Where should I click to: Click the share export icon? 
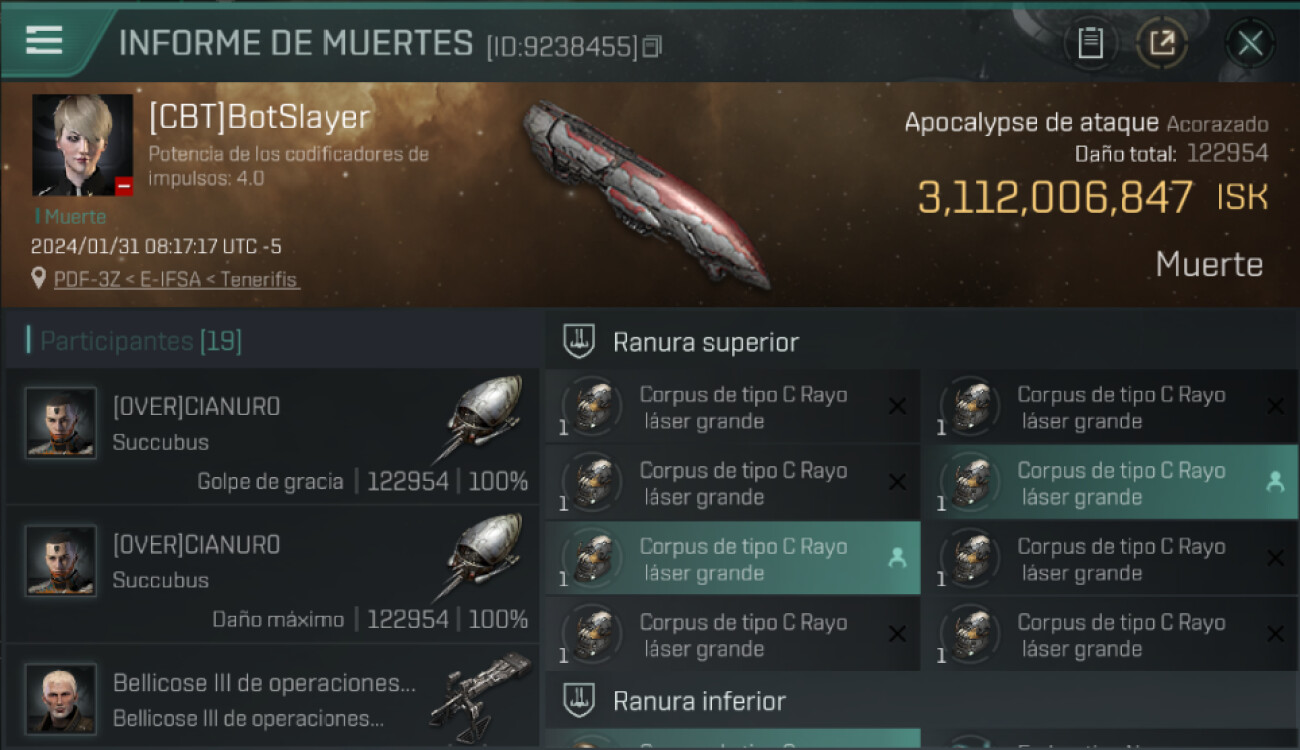click(1162, 43)
